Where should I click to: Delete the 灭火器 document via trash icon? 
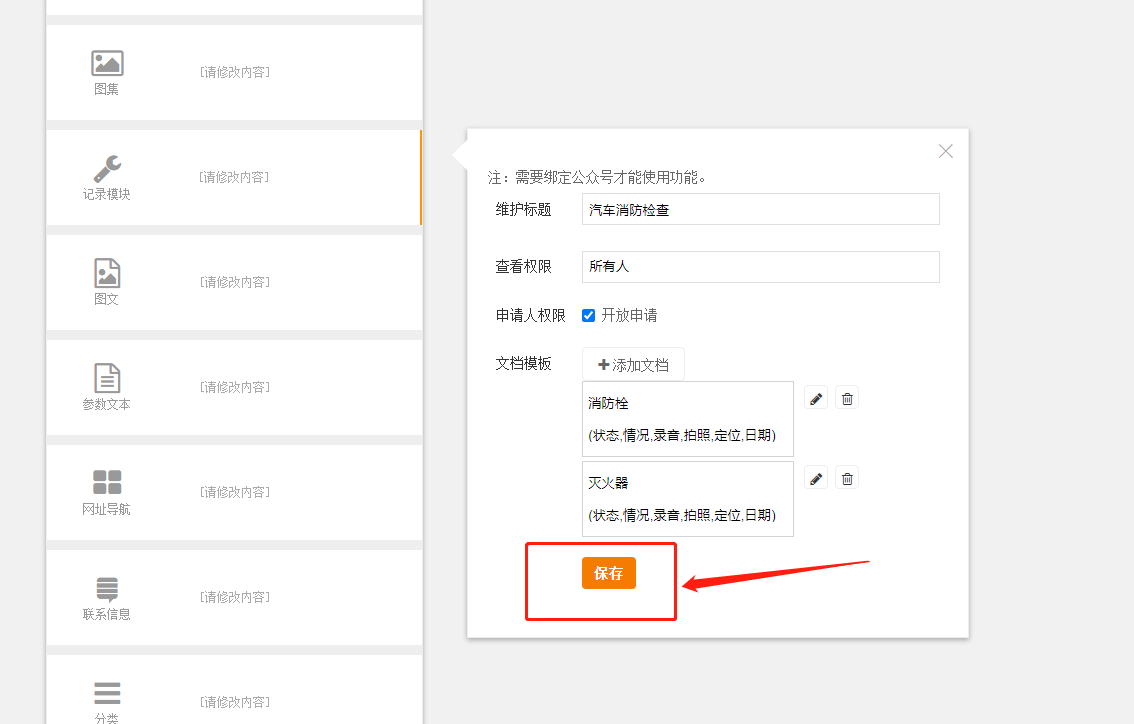pyautogui.click(x=847, y=478)
